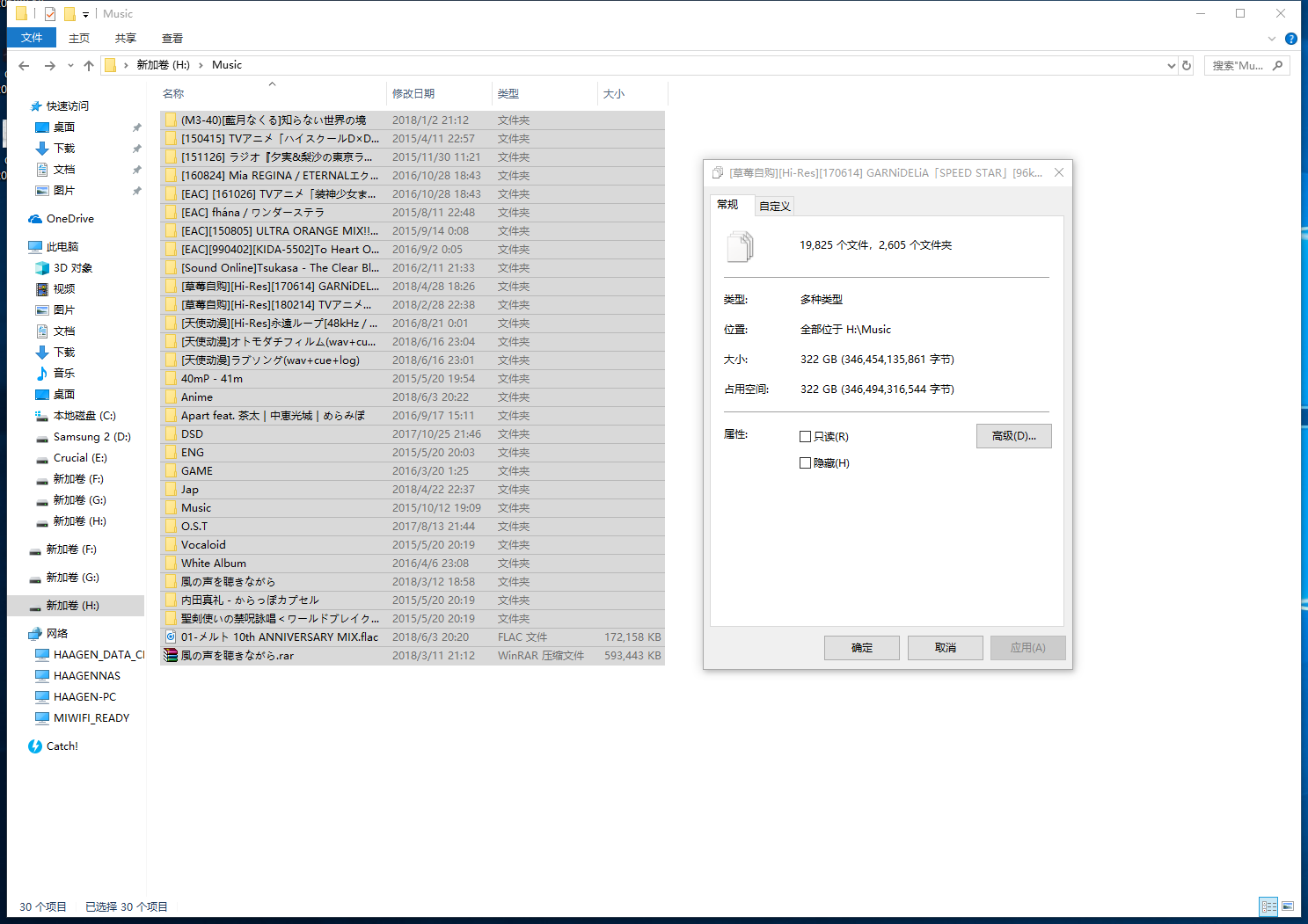Sort by 名称 column header
Viewport: 1308px width, 924px height.
tap(273, 93)
